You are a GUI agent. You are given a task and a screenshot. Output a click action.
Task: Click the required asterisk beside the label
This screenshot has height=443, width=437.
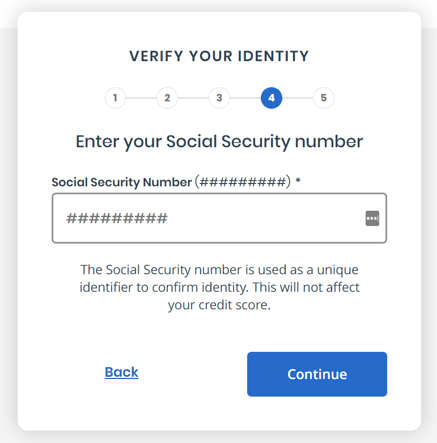[x=298, y=181]
